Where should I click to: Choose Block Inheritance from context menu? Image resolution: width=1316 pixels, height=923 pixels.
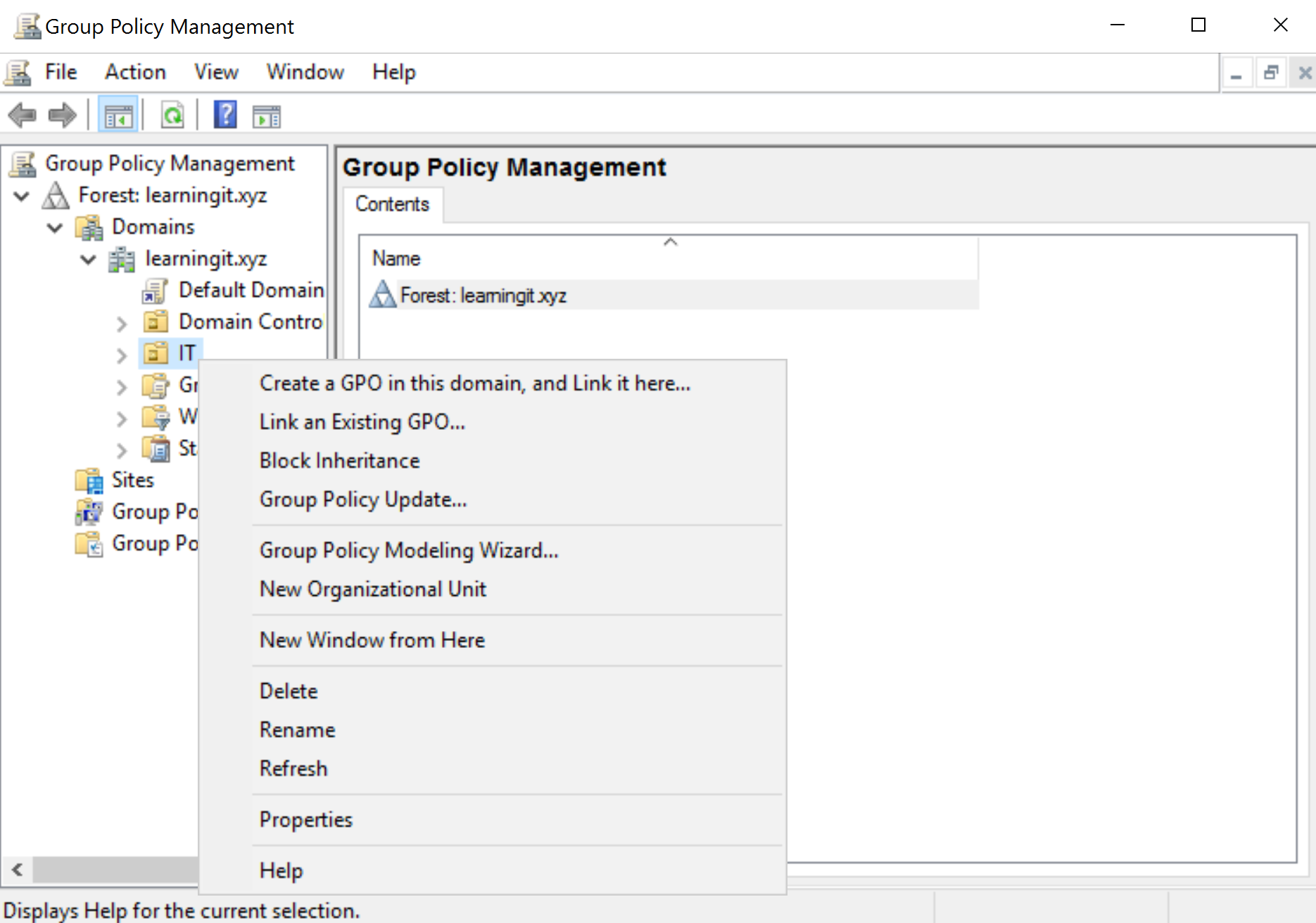pos(339,461)
